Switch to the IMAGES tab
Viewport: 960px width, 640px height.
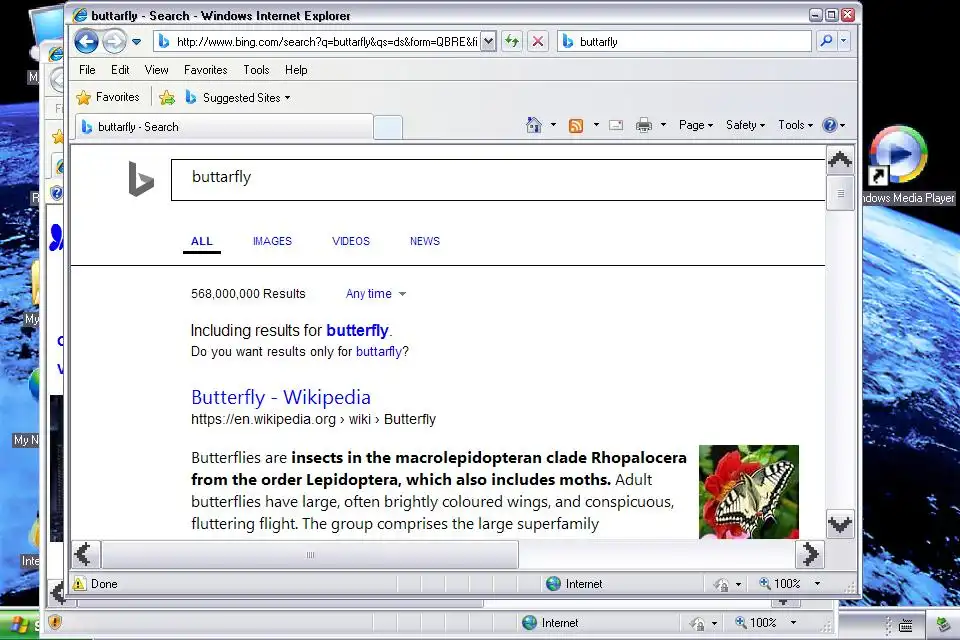click(x=272, y=241)
